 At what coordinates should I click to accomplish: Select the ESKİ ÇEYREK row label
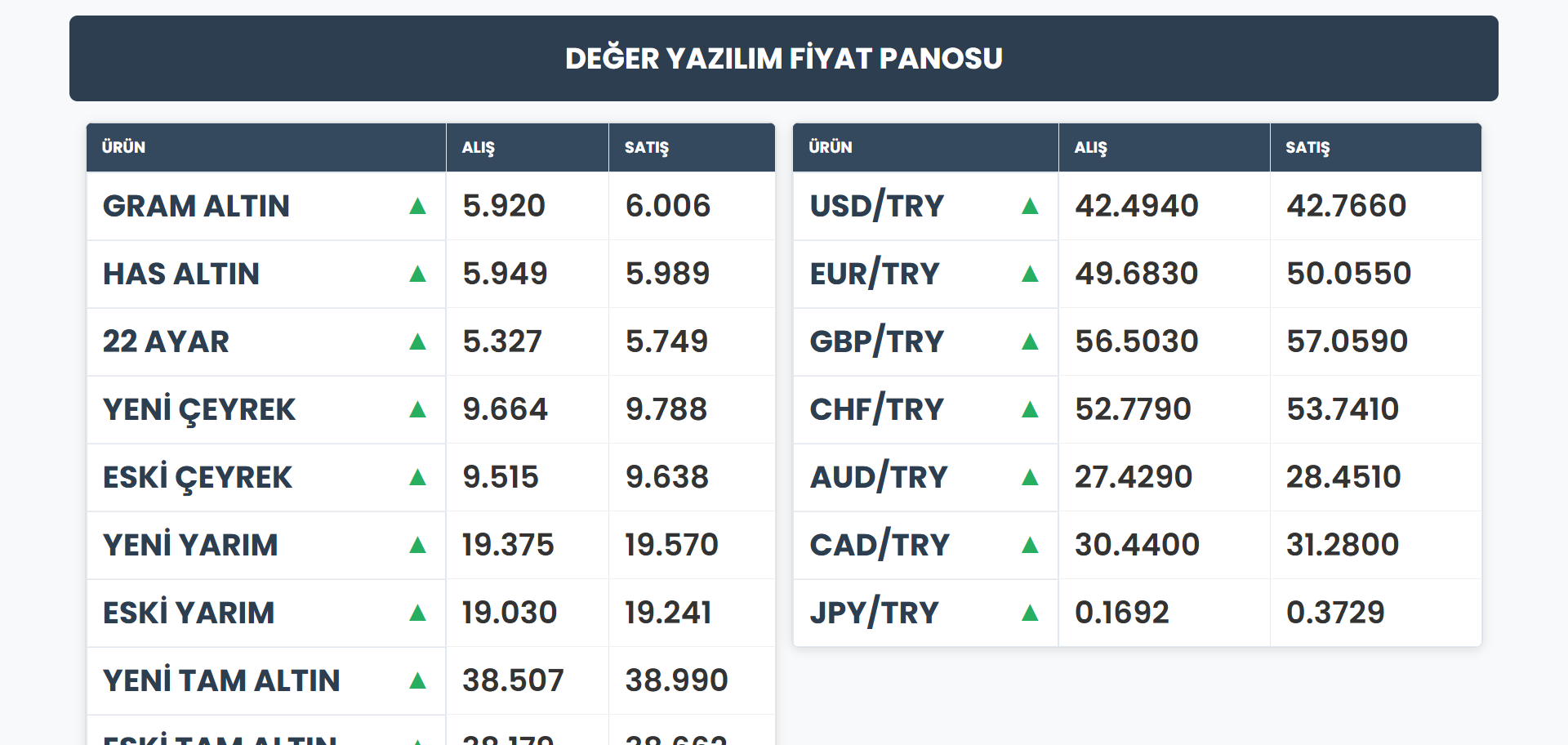[198, 477]
